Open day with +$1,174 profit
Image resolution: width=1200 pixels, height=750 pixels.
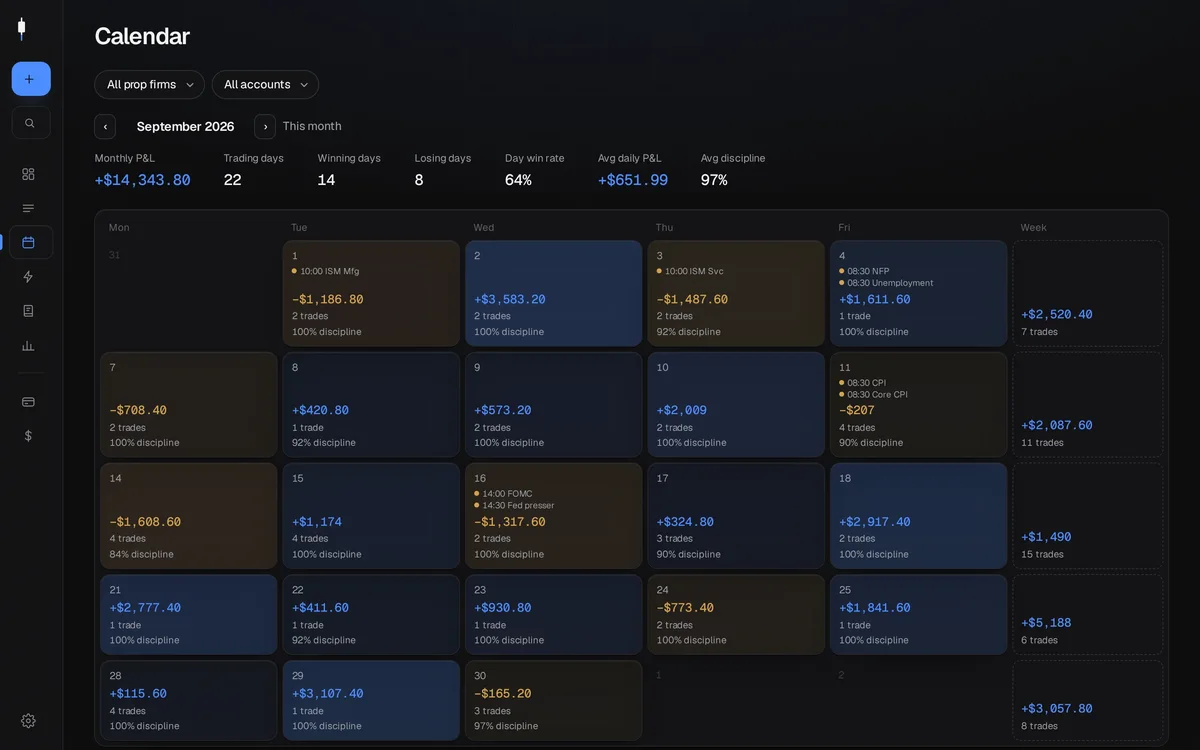[x=371, y=516]
